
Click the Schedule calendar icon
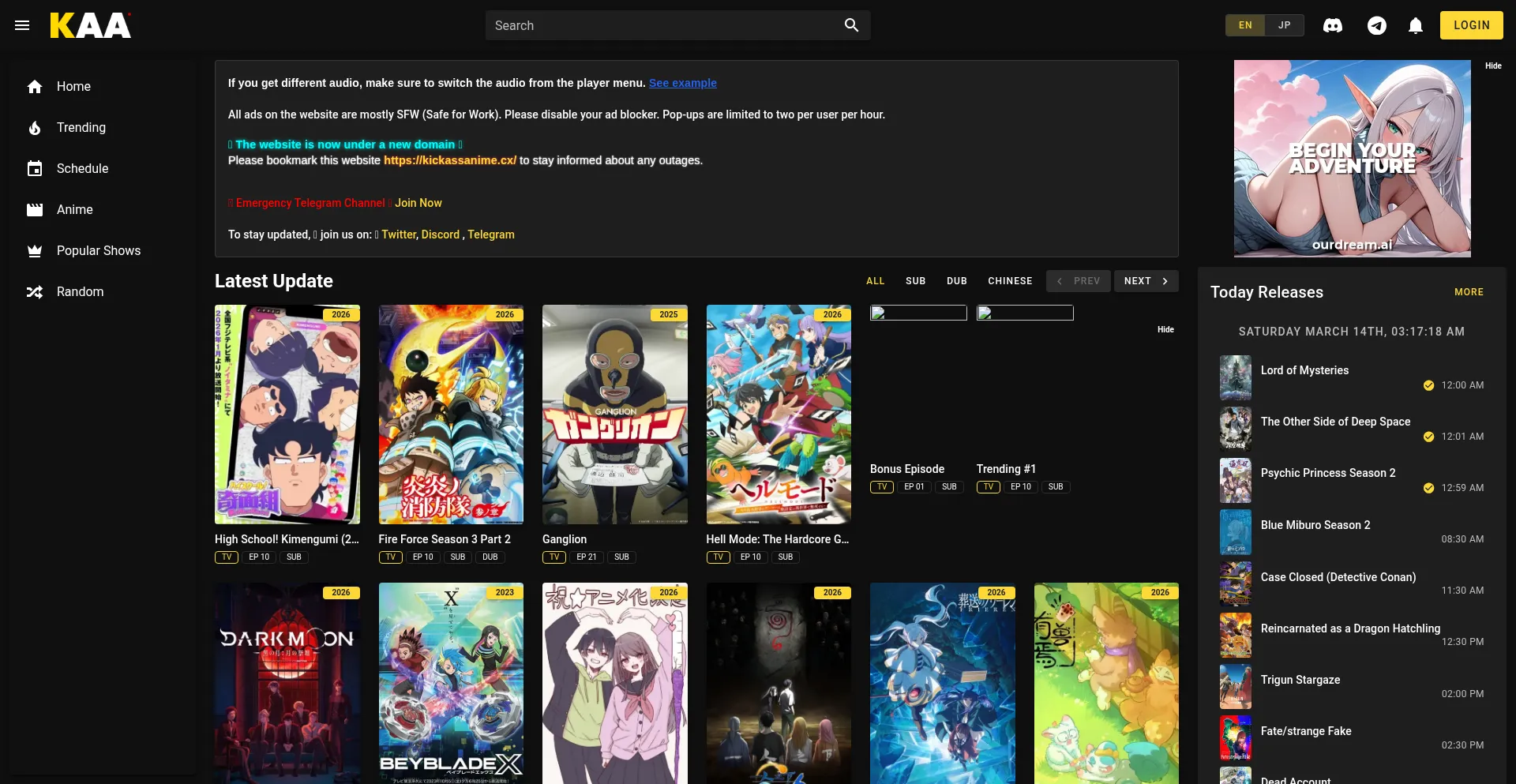point(35,169)
